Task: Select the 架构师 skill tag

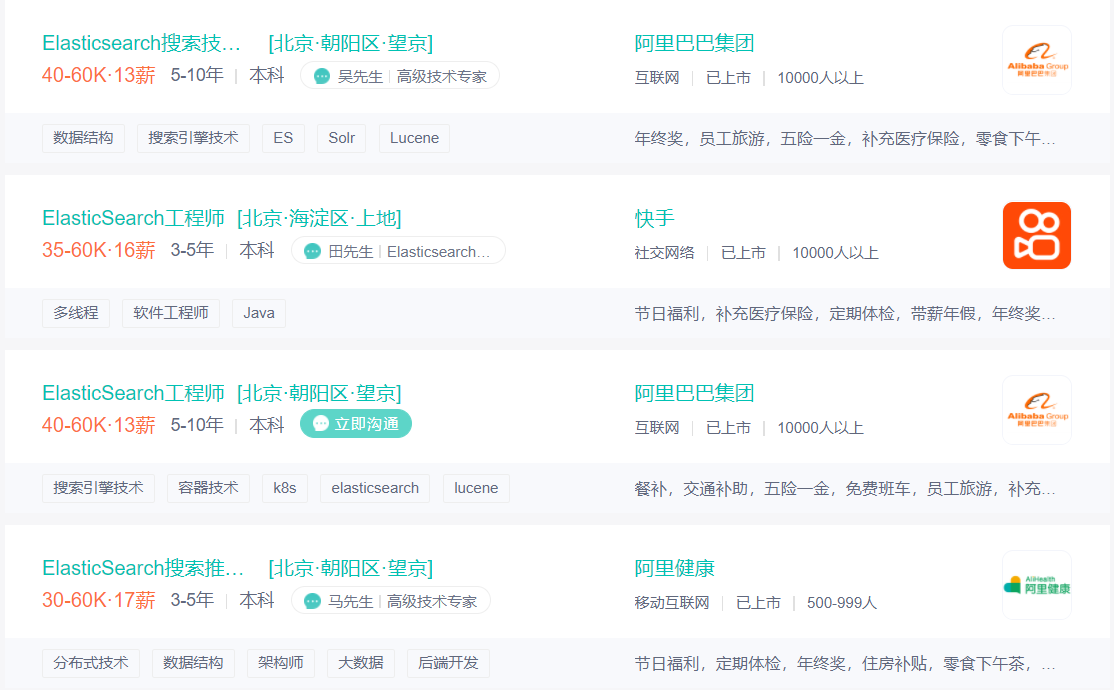Action: point(281,663)
